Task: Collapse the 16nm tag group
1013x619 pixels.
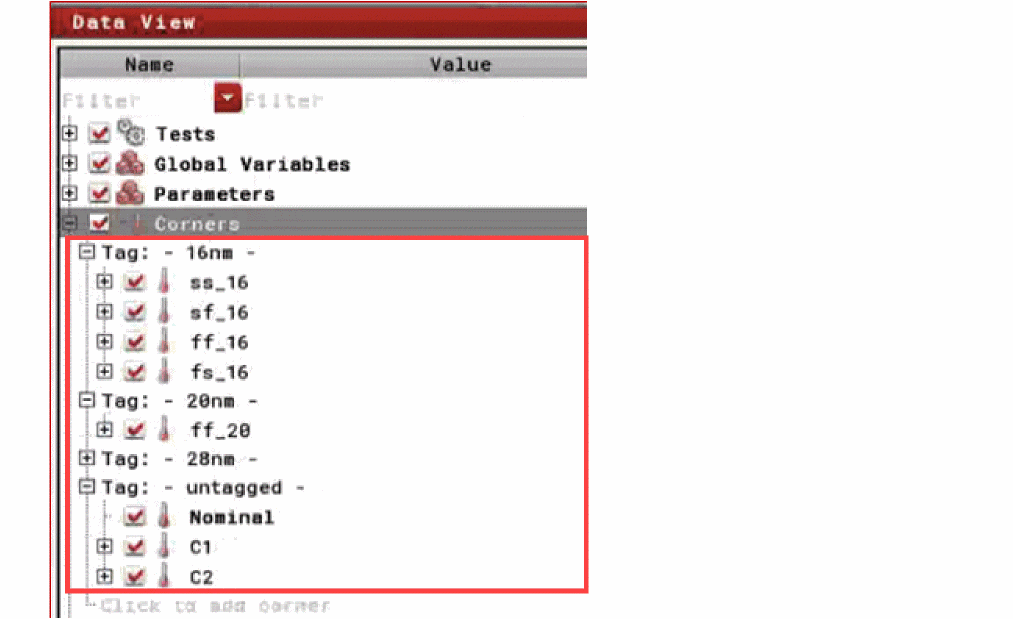Action: tap(87, 251)
